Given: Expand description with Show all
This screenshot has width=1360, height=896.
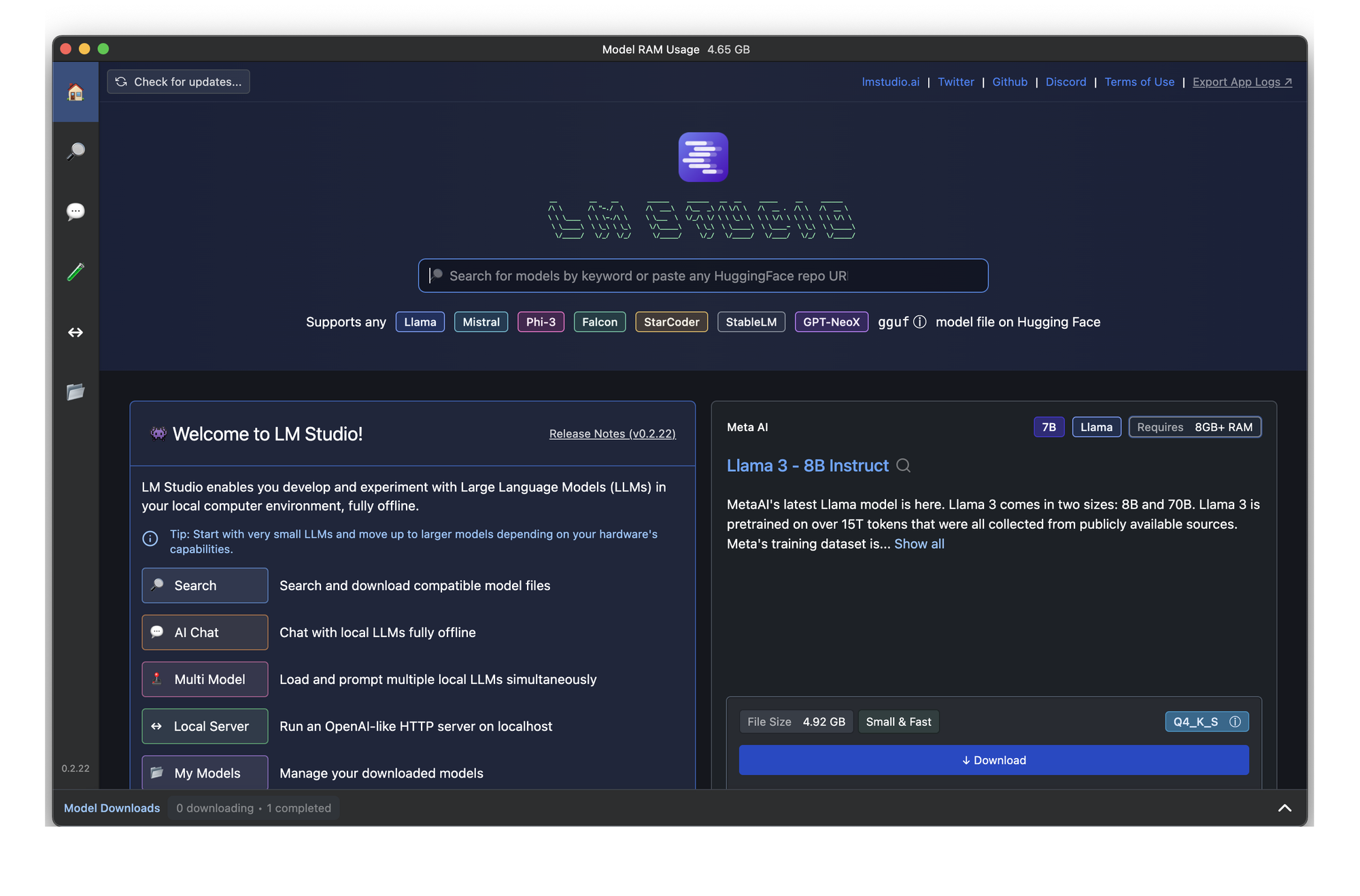Looking at the screenshot, I should [x=919, y=544].
